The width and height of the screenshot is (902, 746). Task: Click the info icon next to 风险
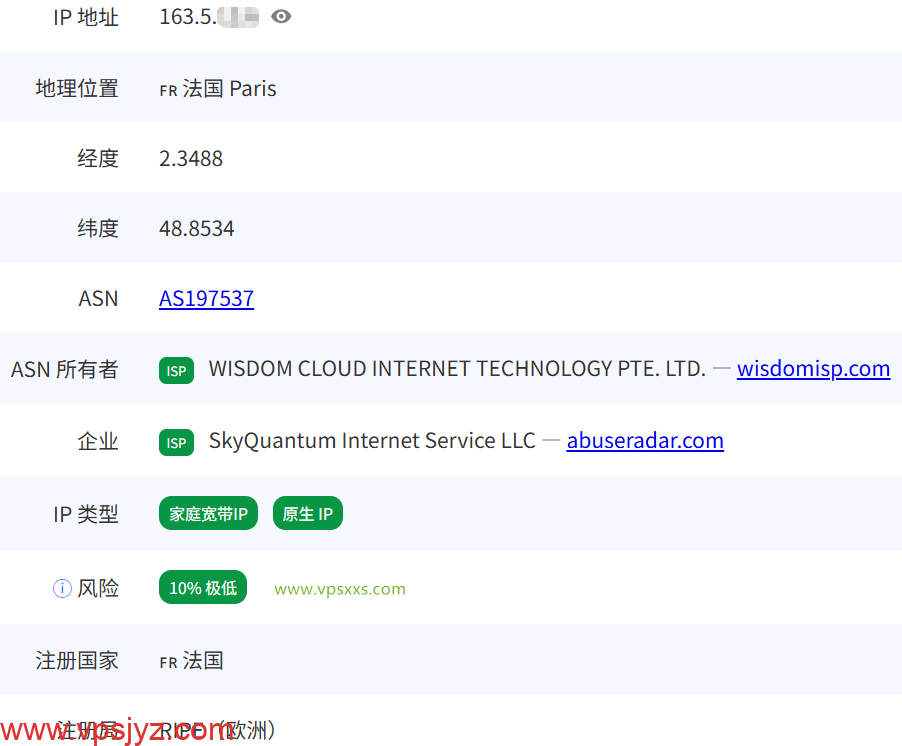pos(62,588)
